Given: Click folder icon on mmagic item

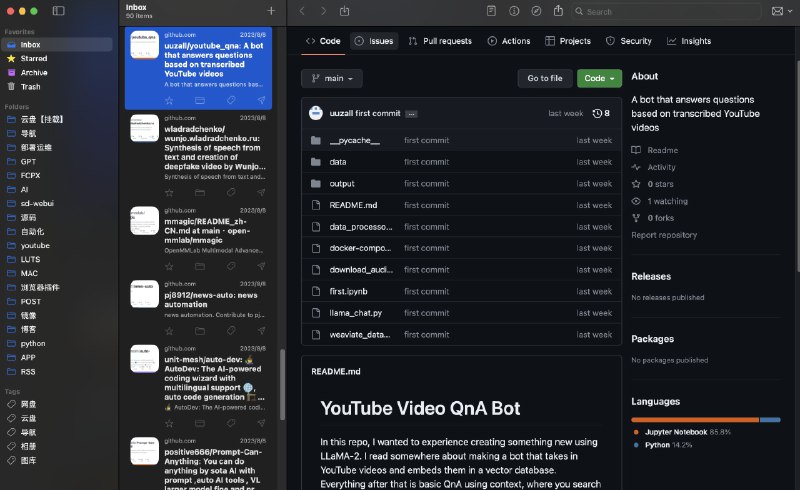Looking at the screenshot, I should pos(200,266).
